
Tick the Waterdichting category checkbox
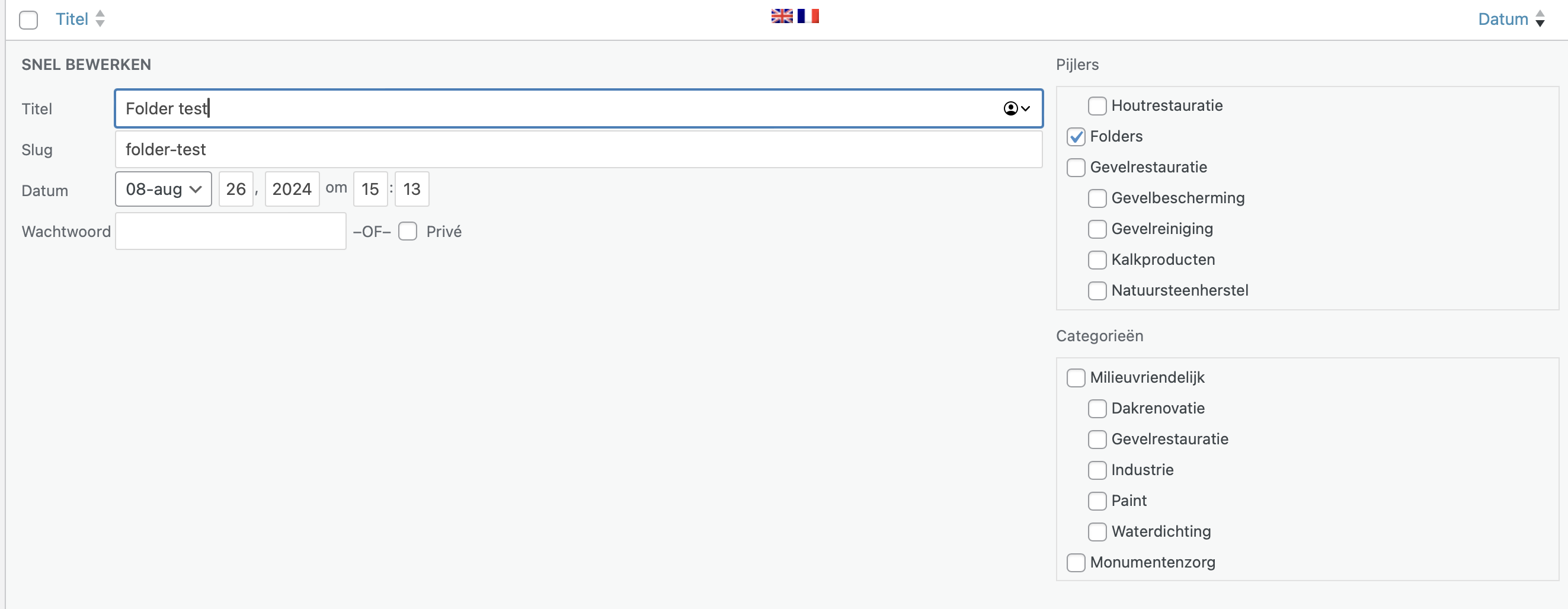(x=1097, y=532)
